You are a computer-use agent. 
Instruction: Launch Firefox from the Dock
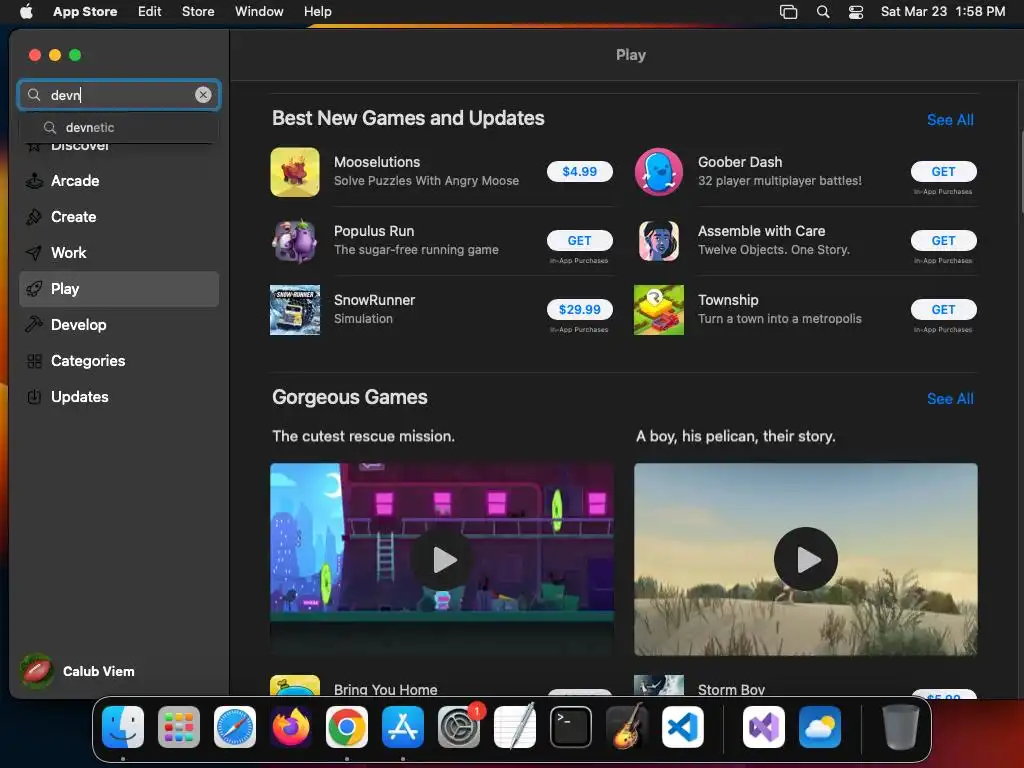(x=291, y=727)
